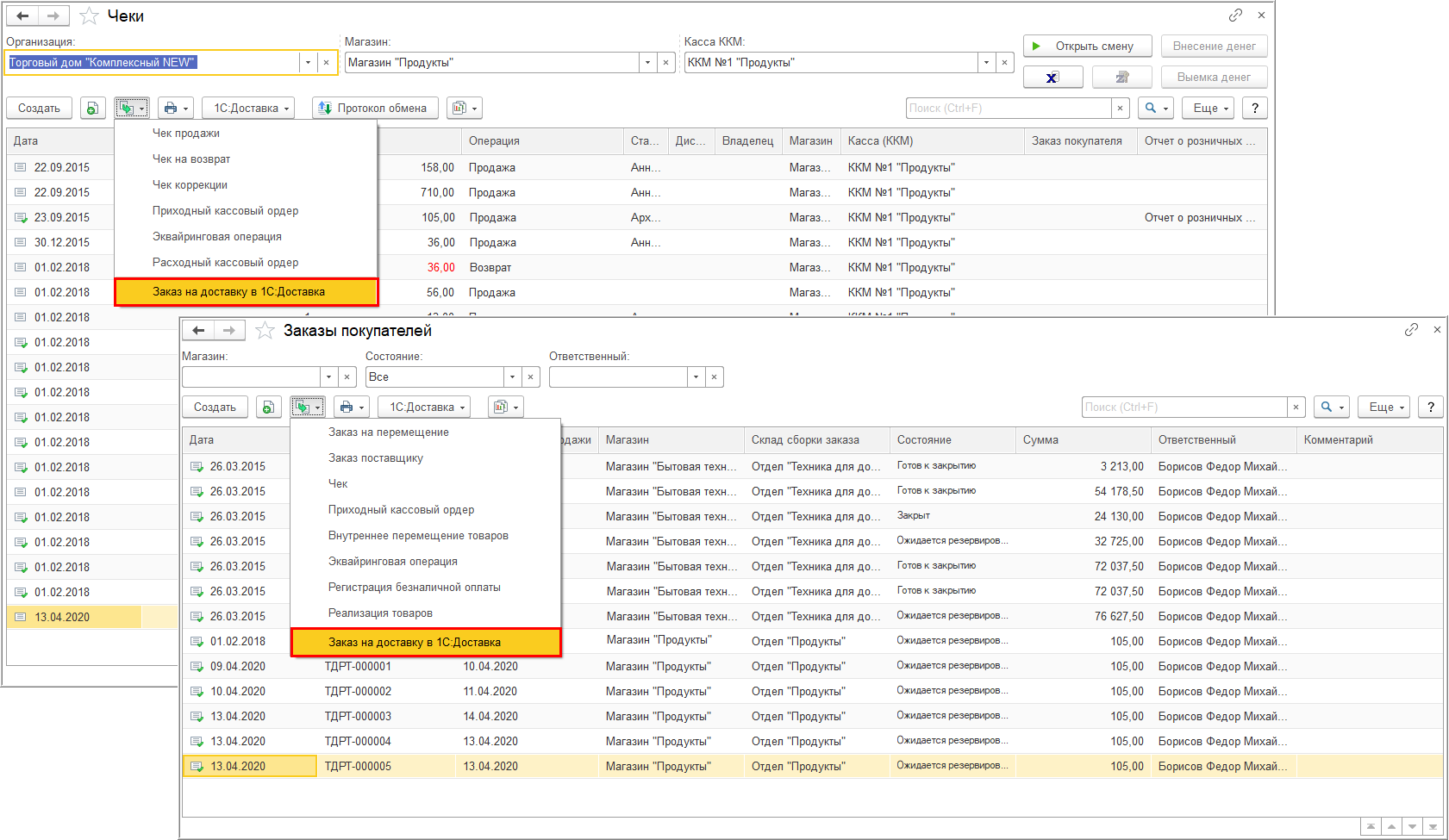Click Создать in Заказы покупателей

tap(215, 407)
